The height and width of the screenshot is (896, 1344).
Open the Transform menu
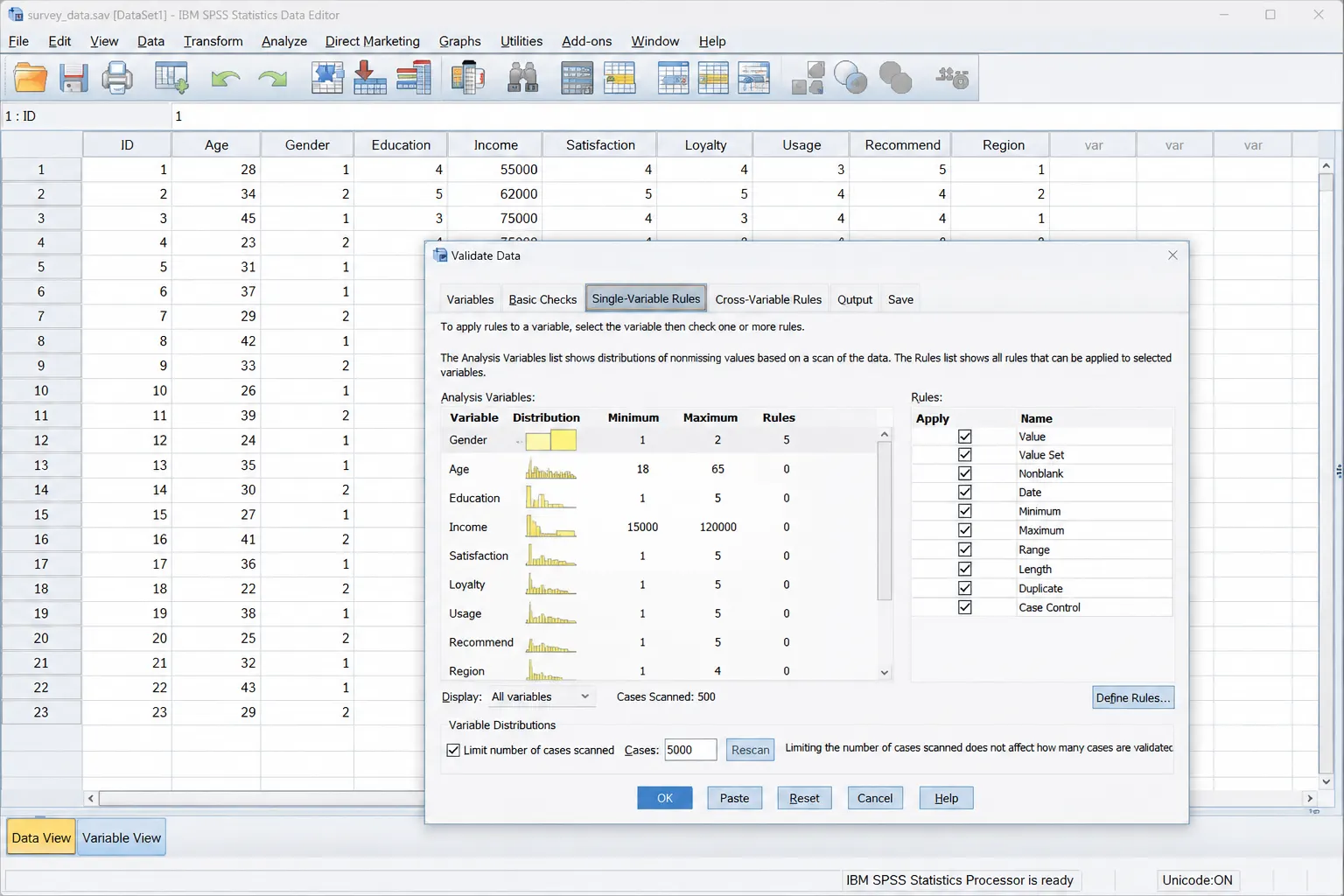[x=213, y=41]
